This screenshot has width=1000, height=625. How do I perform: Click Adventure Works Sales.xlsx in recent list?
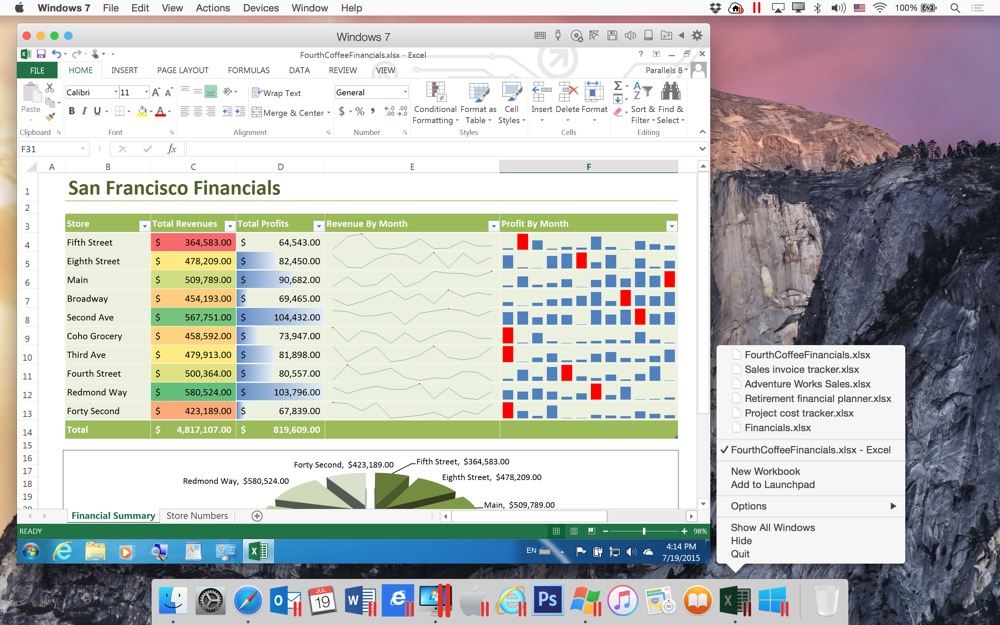coord(807,384)
